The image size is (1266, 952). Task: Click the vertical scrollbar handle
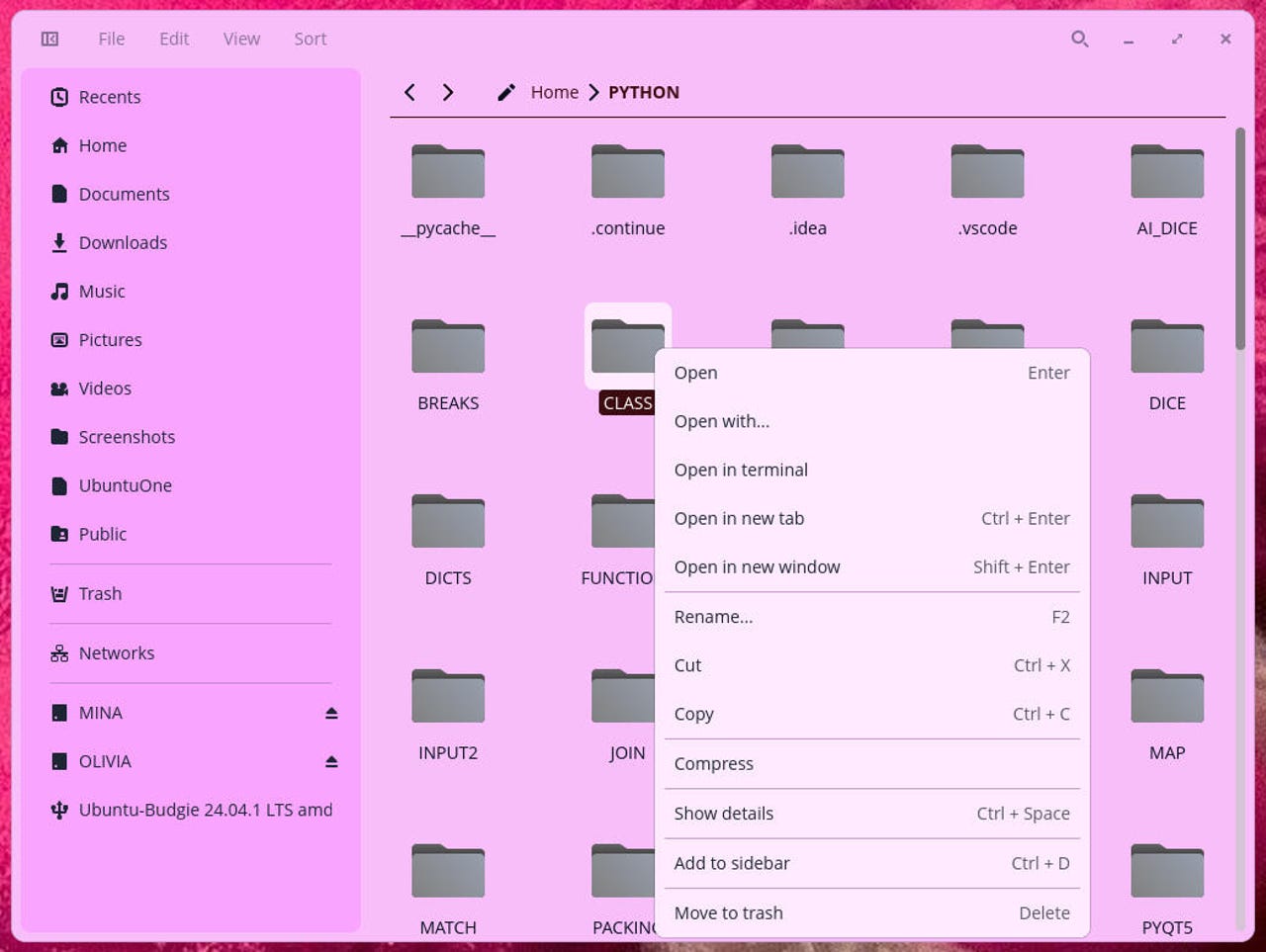pos(1240,237)
